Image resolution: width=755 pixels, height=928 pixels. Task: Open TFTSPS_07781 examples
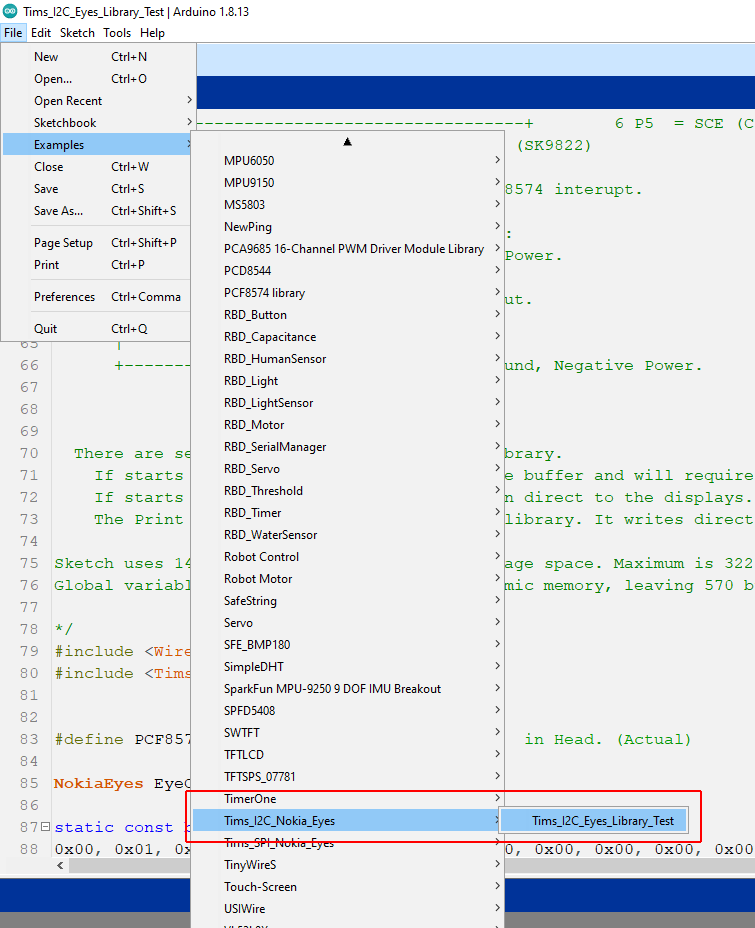pyautogui.click(x=347, y=777)
